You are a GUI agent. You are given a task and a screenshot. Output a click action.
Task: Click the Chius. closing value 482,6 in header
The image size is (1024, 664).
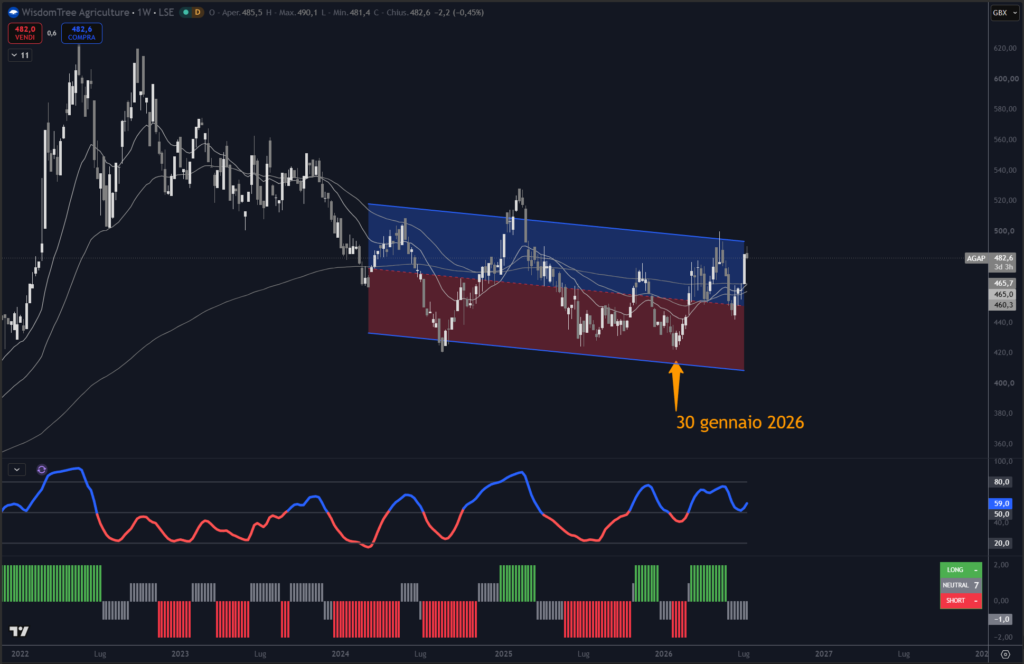point(420,12)
